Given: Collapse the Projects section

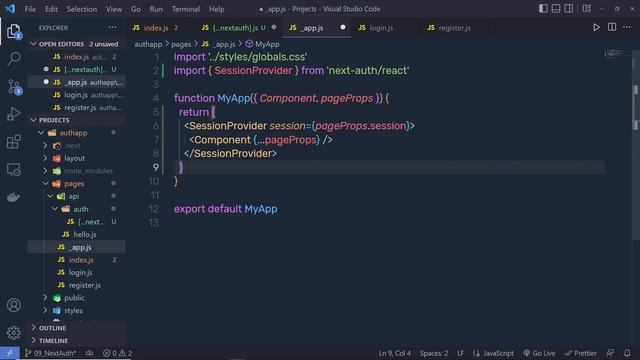Looking at the screenshot, I should (77, 120).
